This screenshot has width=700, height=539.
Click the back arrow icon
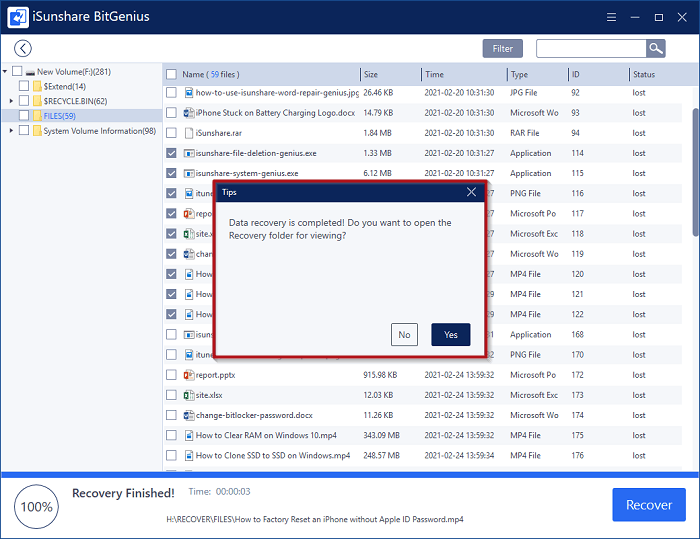pos(22,48)
